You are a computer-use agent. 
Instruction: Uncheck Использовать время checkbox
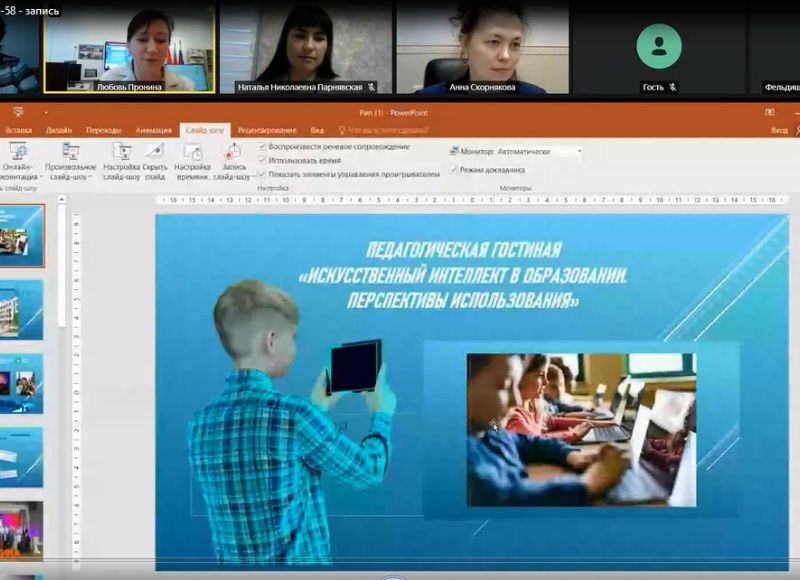click(x=262, y=160)
